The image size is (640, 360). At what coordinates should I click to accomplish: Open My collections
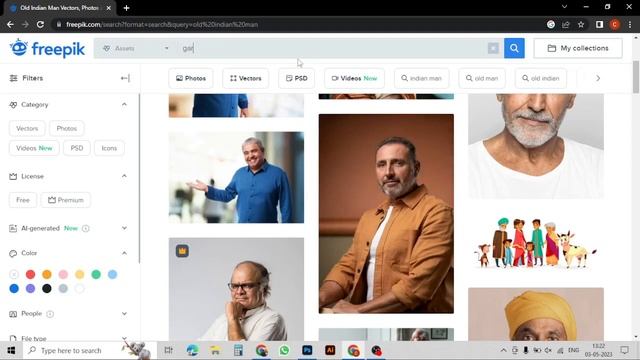click(578, 48)
